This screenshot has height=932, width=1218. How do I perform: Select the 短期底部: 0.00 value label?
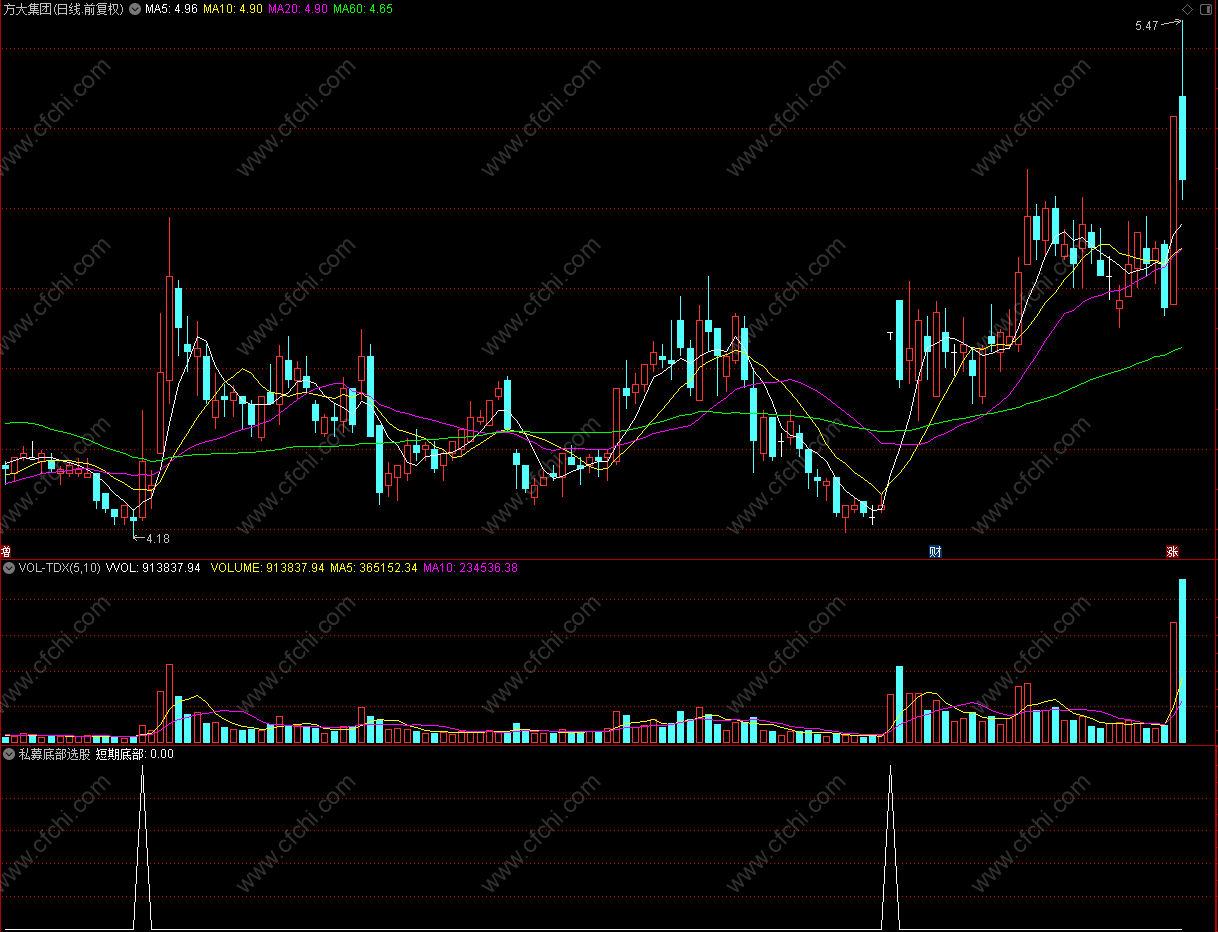coord(135,754)
